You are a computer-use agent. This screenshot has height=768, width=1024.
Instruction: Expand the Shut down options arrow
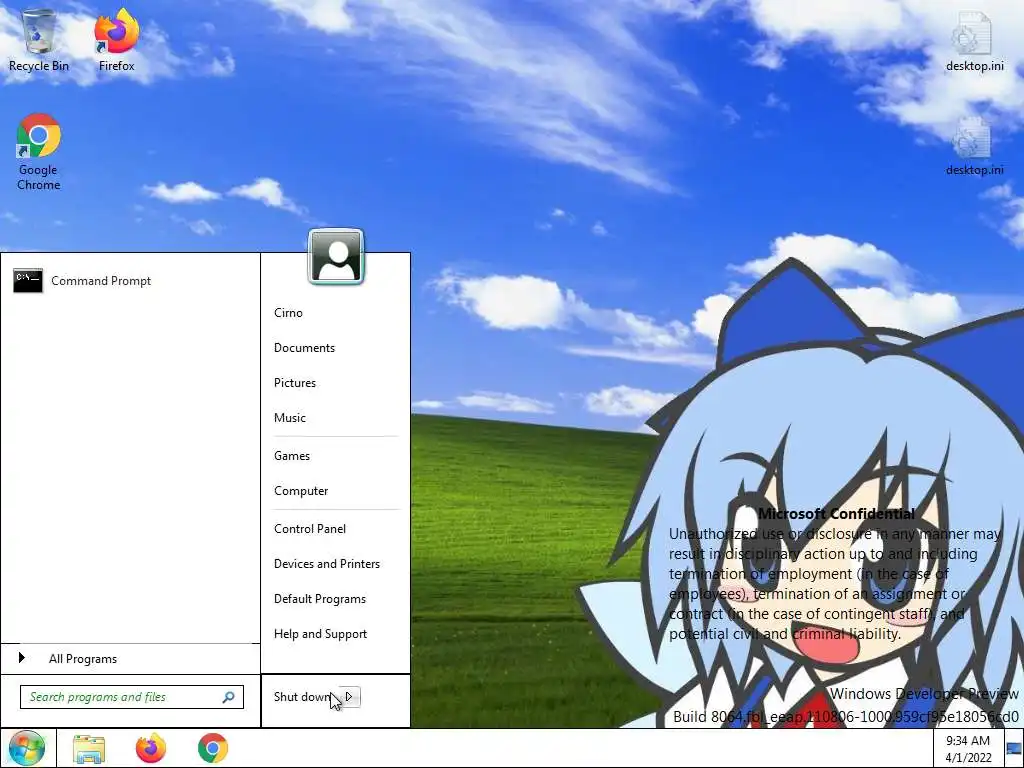pyautogui.click(x=349, y=697)
